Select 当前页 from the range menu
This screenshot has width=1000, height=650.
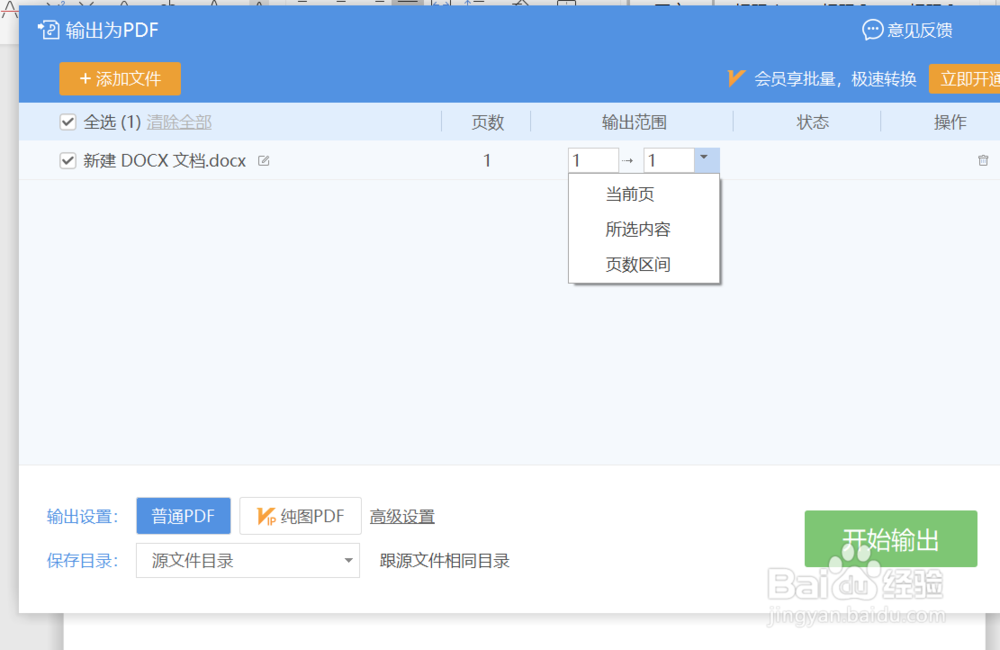tap(629, 194)
